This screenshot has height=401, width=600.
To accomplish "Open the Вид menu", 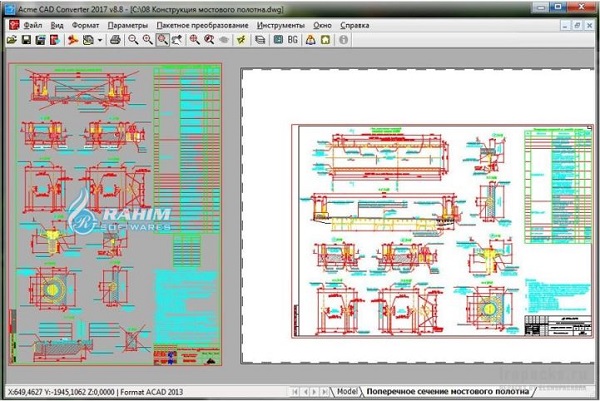I will 58,23.
